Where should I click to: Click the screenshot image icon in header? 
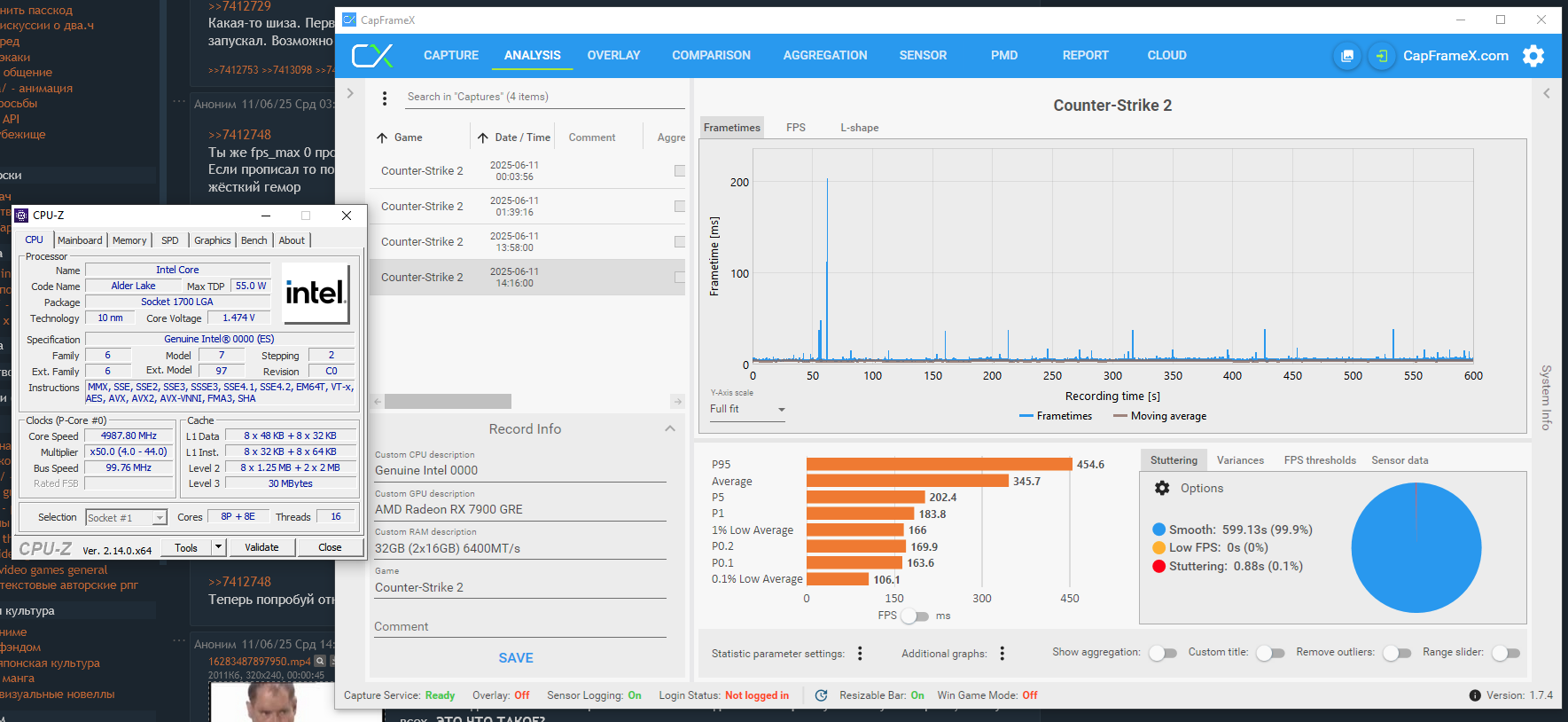tap(1347, 56)
